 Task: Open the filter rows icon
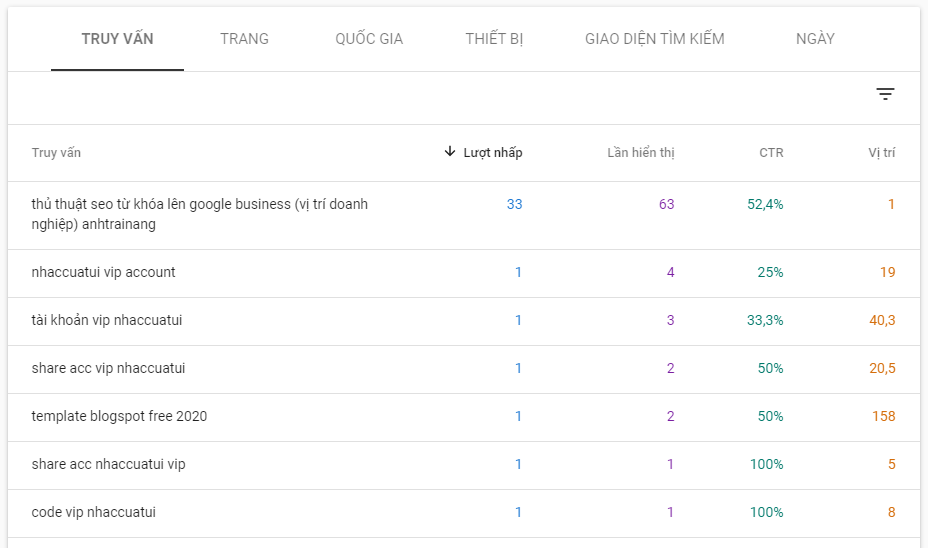(885, 95)
